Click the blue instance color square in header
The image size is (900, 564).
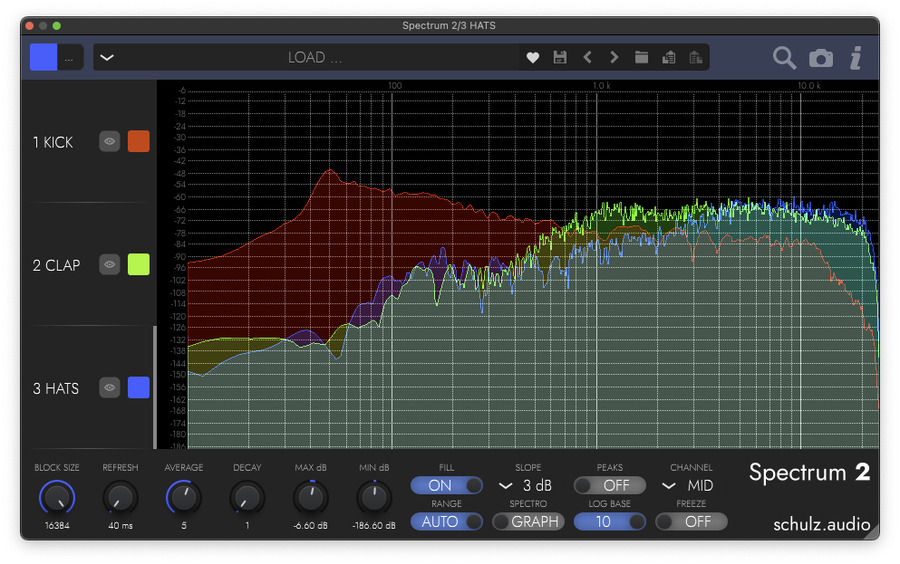44,57
